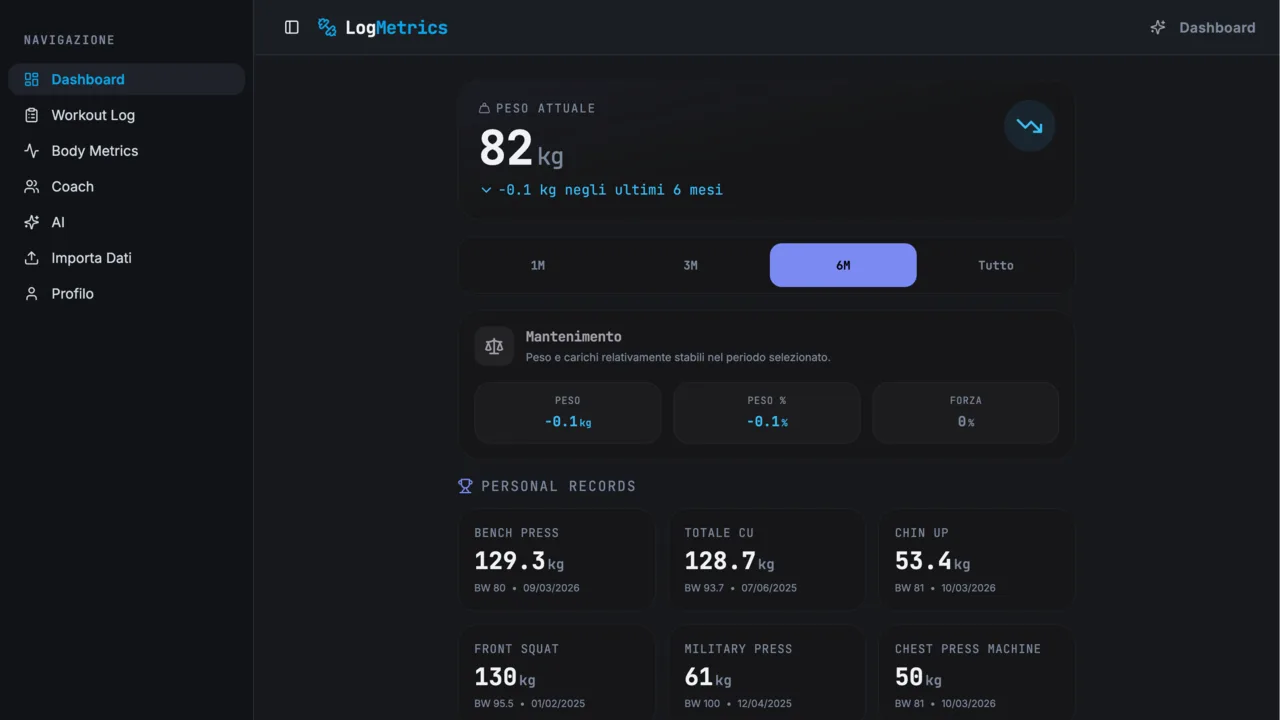Select the 1M time range

click(538, 265)
